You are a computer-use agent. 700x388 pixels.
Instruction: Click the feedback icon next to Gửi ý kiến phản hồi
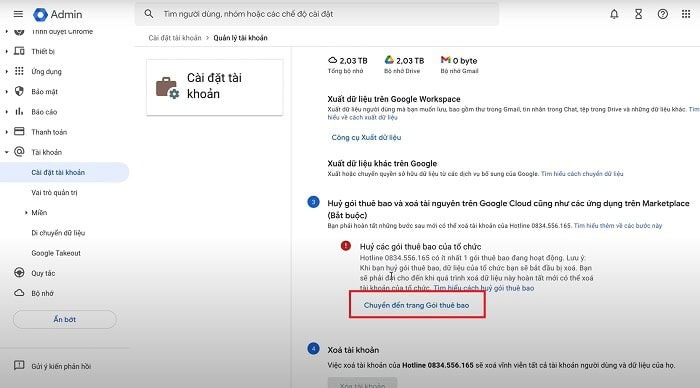point(19,366)
